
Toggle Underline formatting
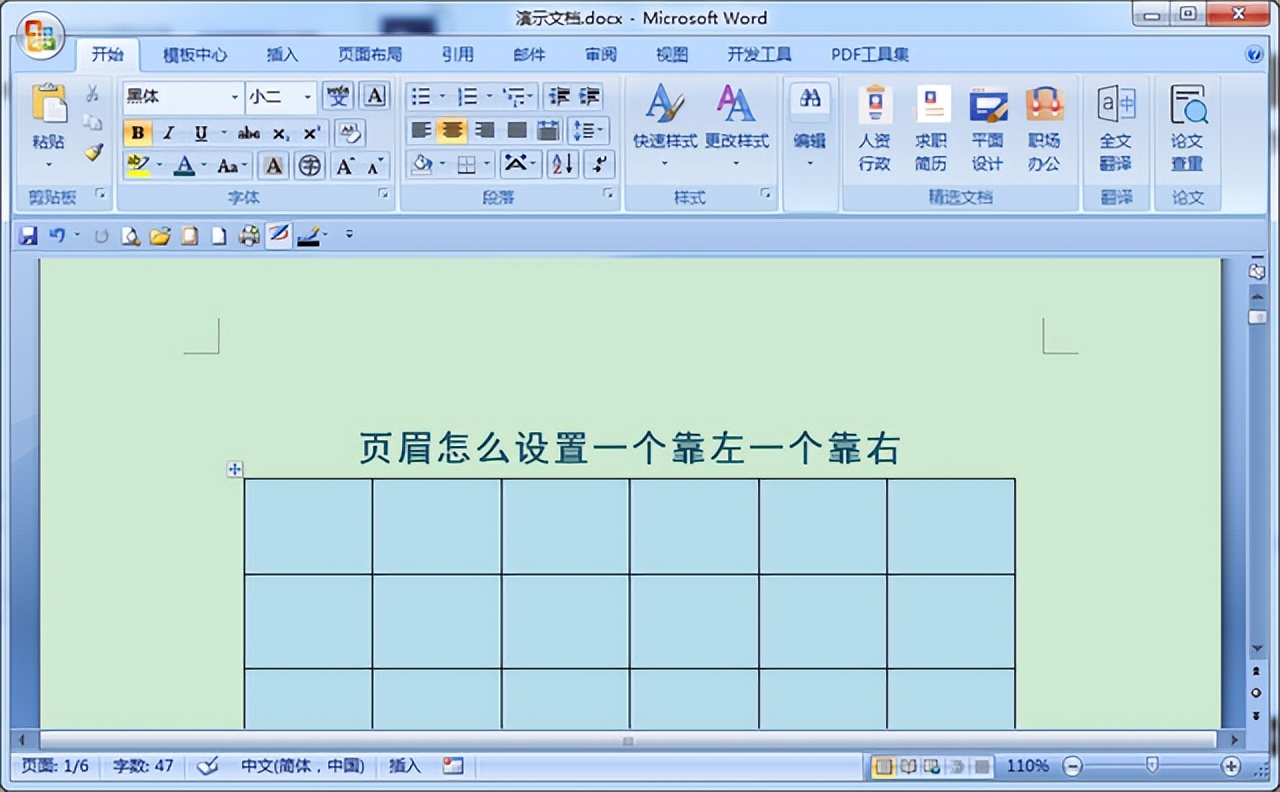[x=201, y=132]
